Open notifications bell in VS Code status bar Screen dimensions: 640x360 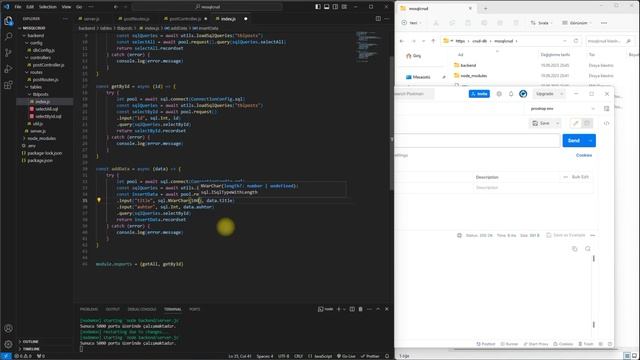tap(387, 356)
